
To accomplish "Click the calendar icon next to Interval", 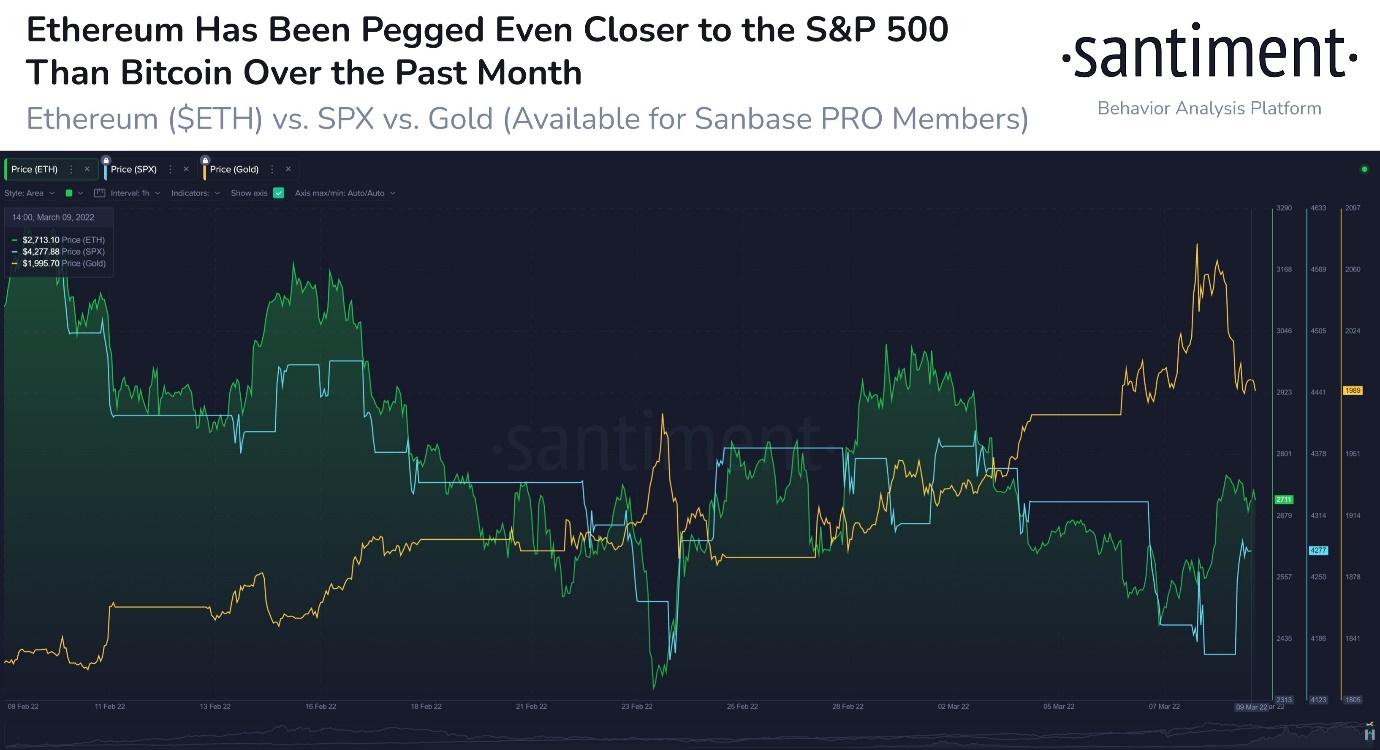I will 99,192.
